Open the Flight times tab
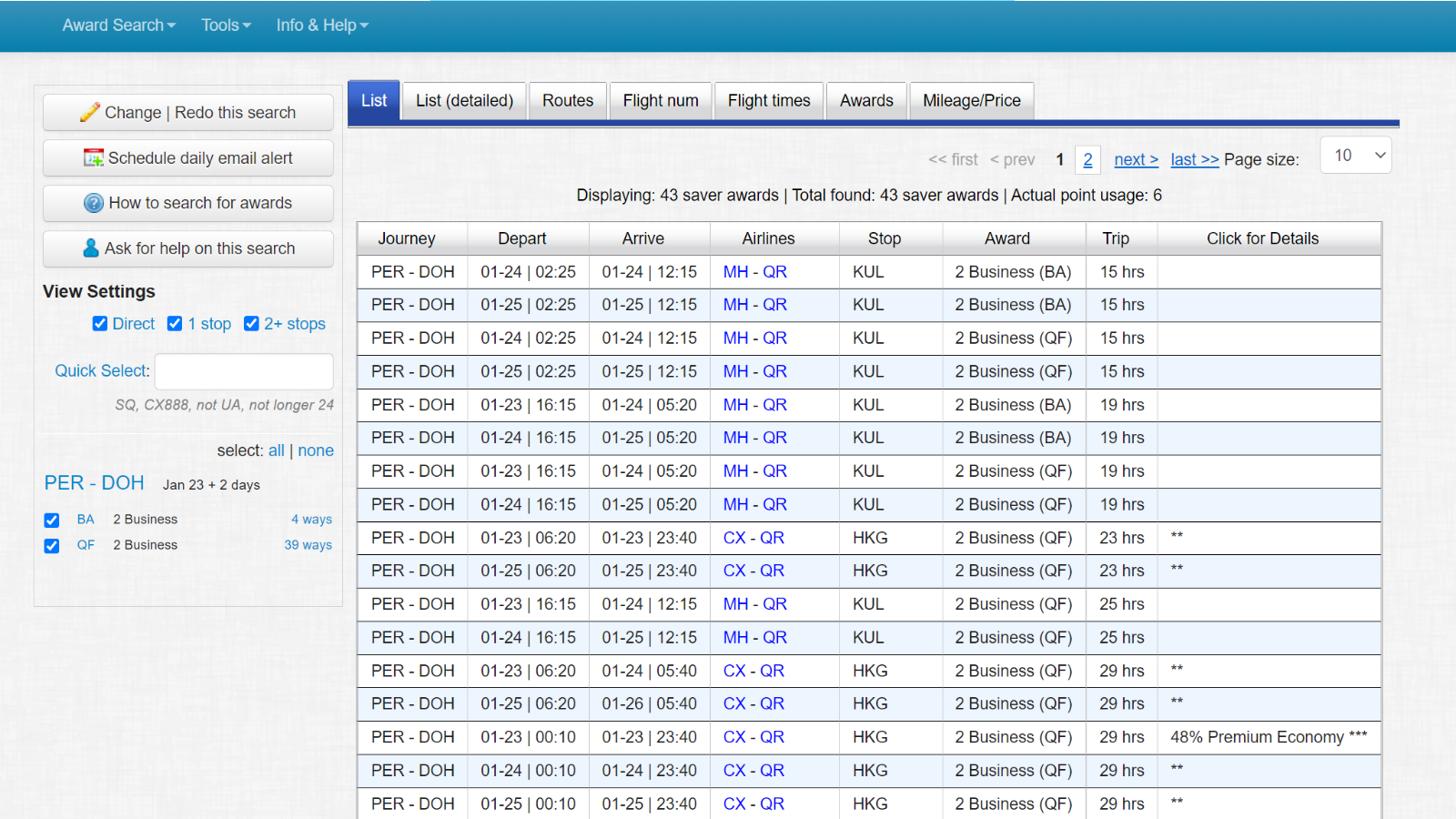This screenshot has width=1456, height=819. pyautogui.click(x=769, y=101)
